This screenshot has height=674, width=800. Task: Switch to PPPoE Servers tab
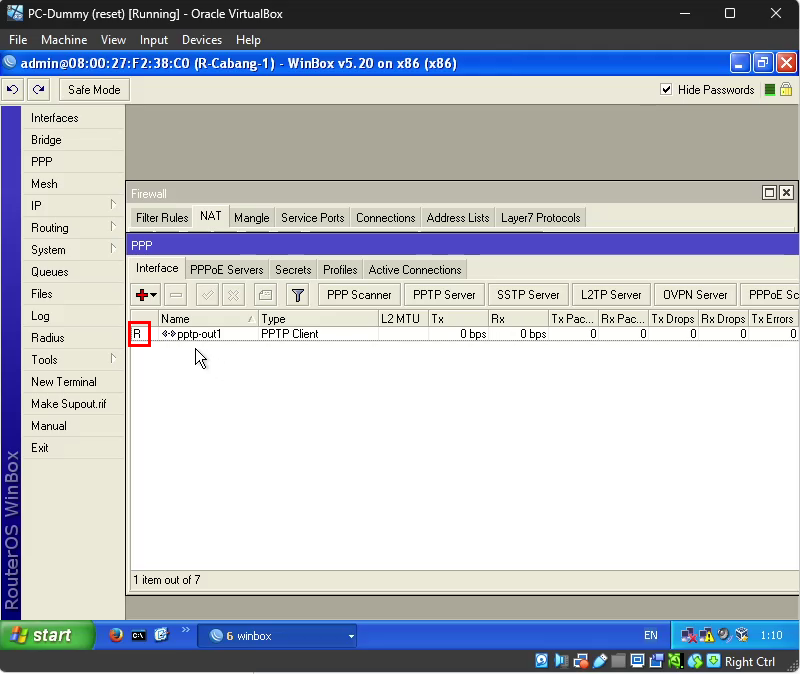(x=227, y=269)
